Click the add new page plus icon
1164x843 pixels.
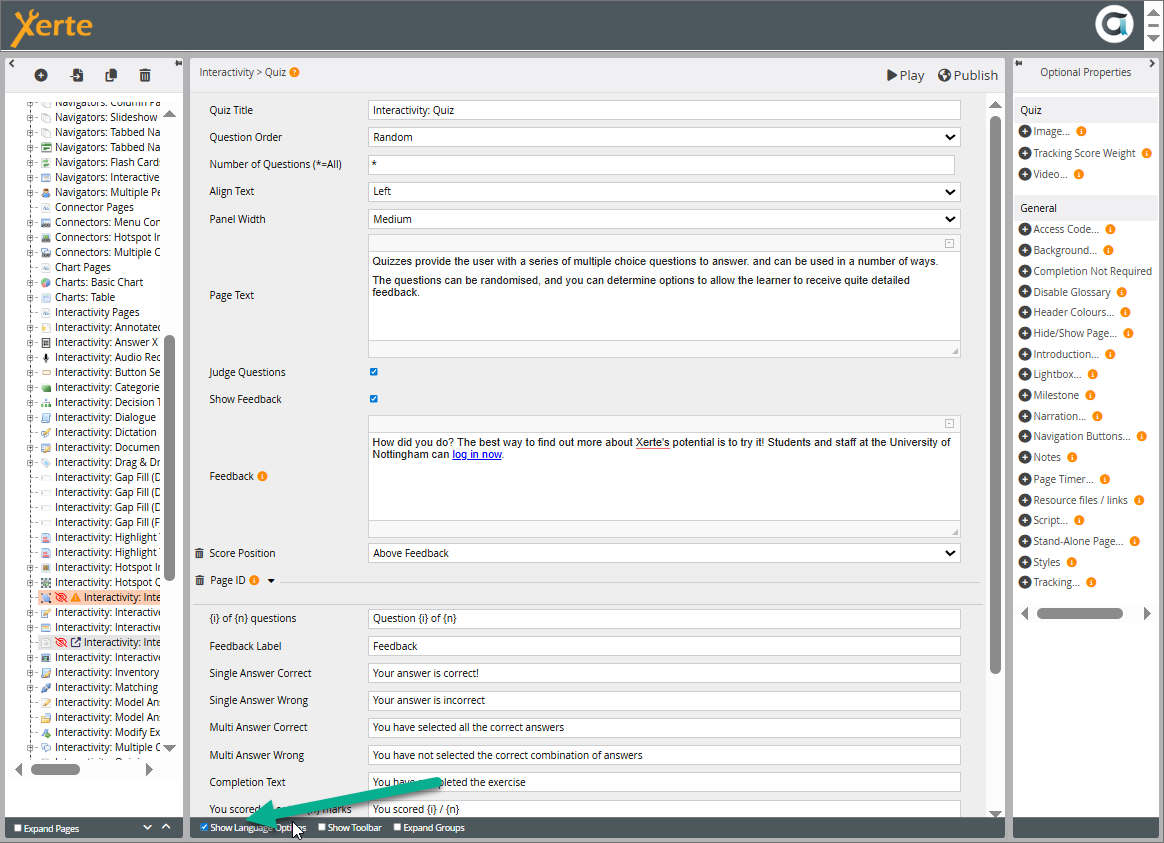tap(41, 75)
